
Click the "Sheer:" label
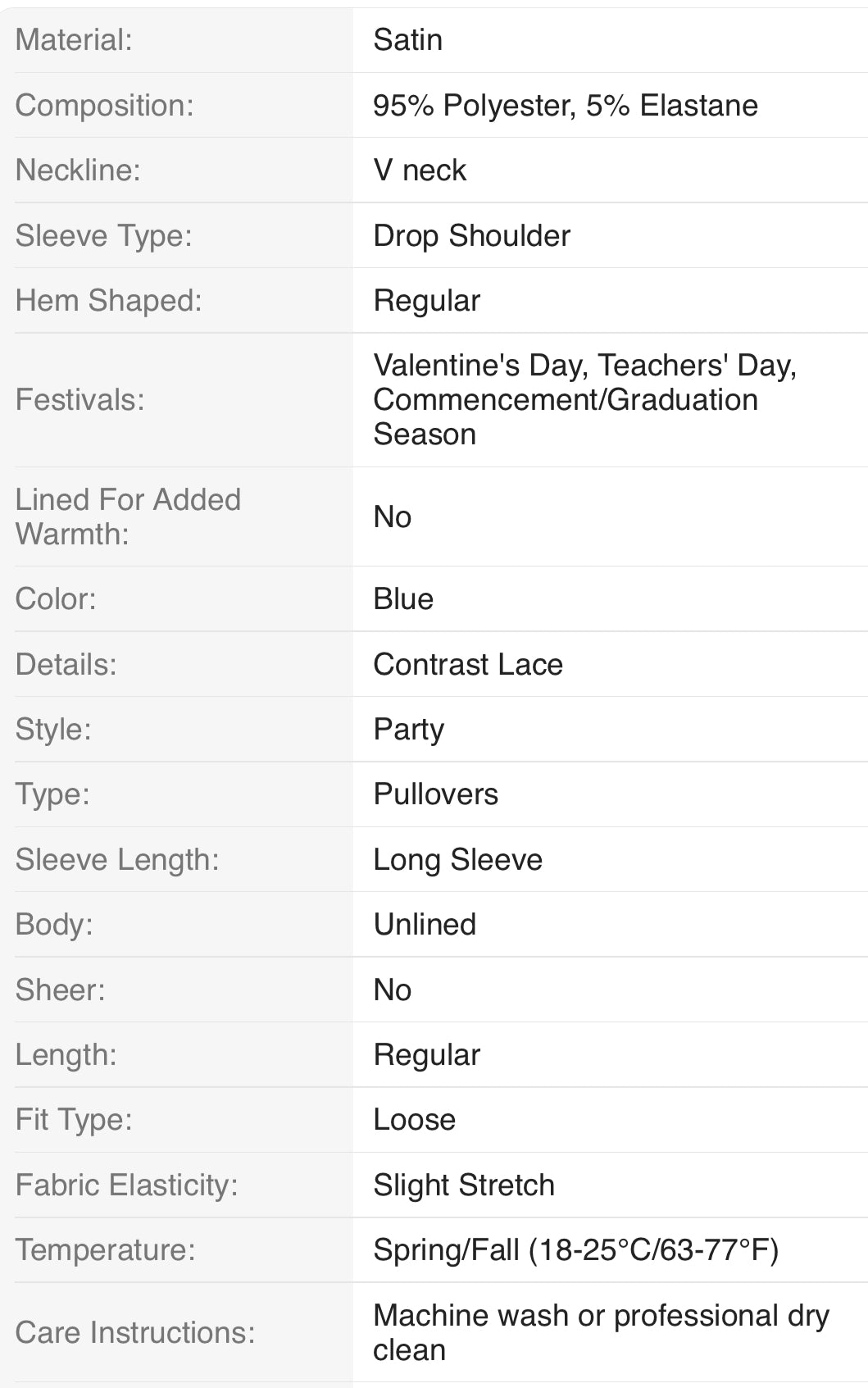coord(60,990)
